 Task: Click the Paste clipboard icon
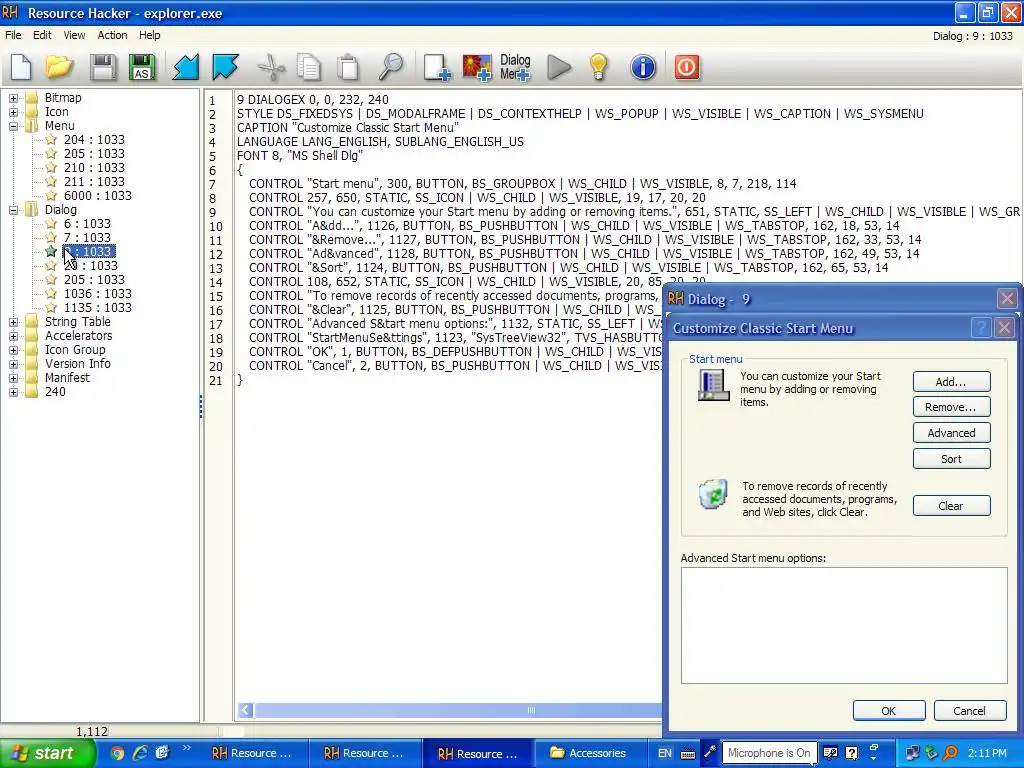[348, 67]
